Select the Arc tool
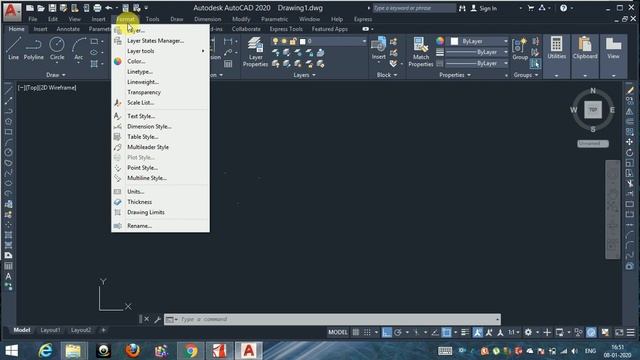Screen dimensions: 640x360 (79, 48)
